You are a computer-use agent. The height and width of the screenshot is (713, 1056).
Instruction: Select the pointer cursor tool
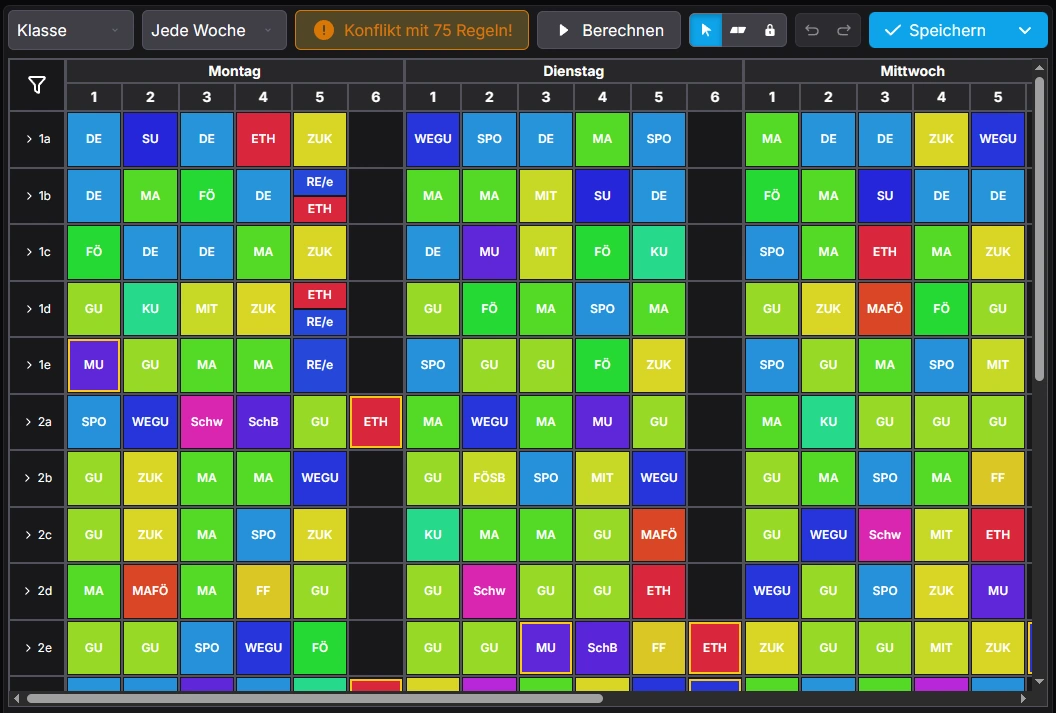(706, 30)
